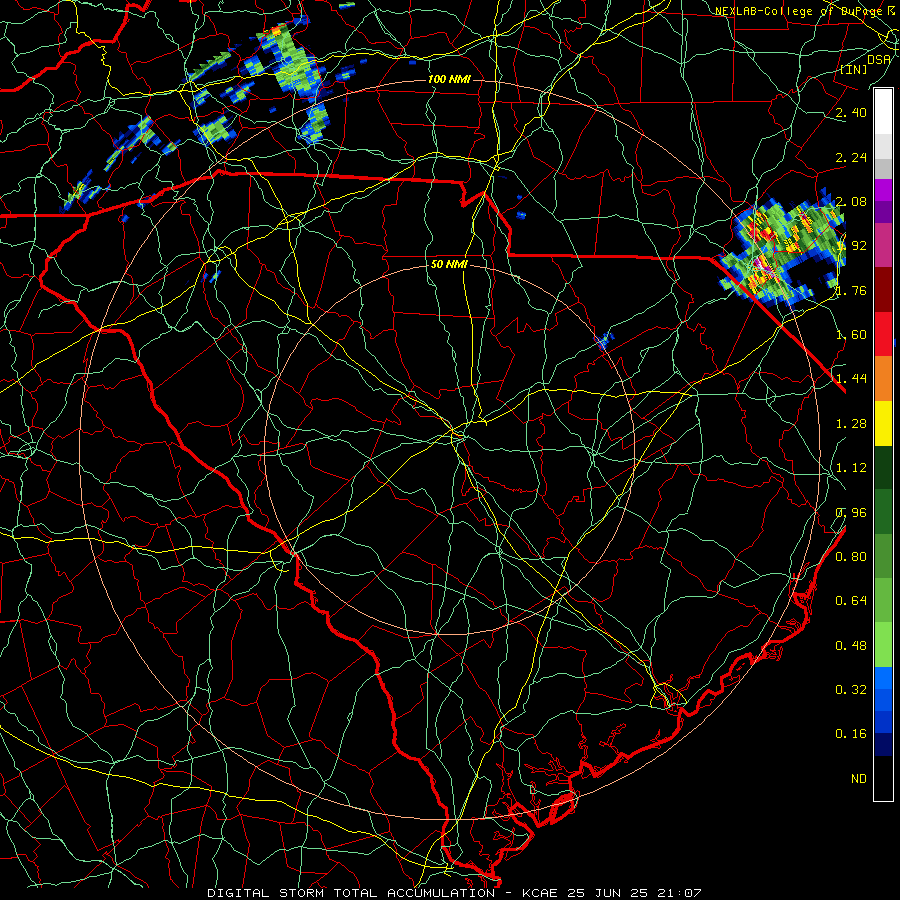Click the yellow swatch beside 1.28

tap(883, 423)
